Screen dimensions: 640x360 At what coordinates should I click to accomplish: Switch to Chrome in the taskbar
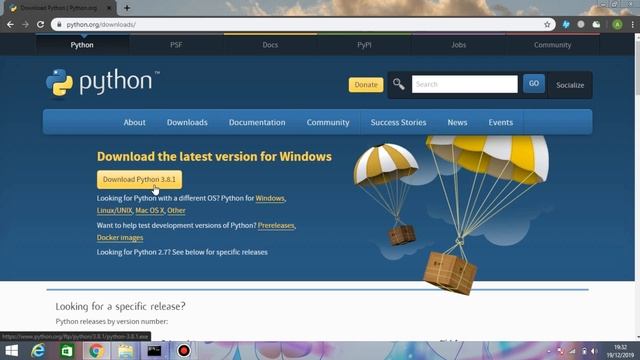[x=96, y=351]
